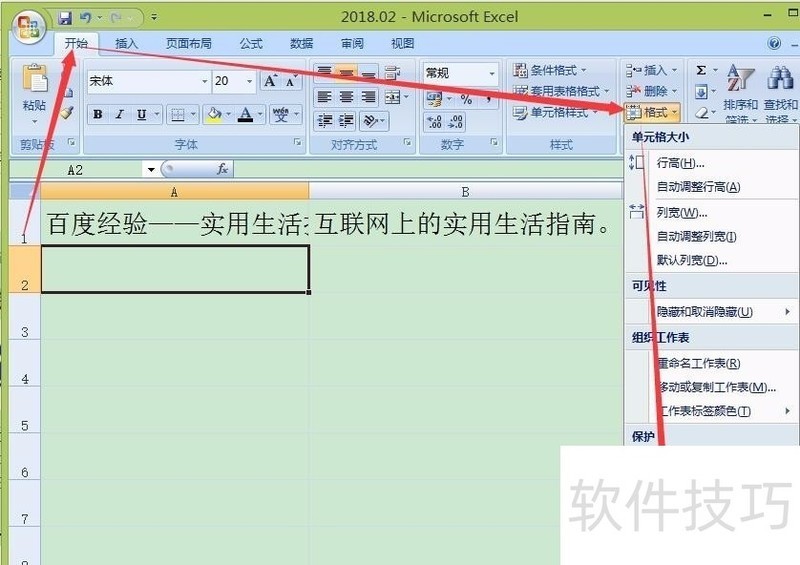800x565 pixels.
Task: Switch to the 公式 tab
Action: pos(251,44)
